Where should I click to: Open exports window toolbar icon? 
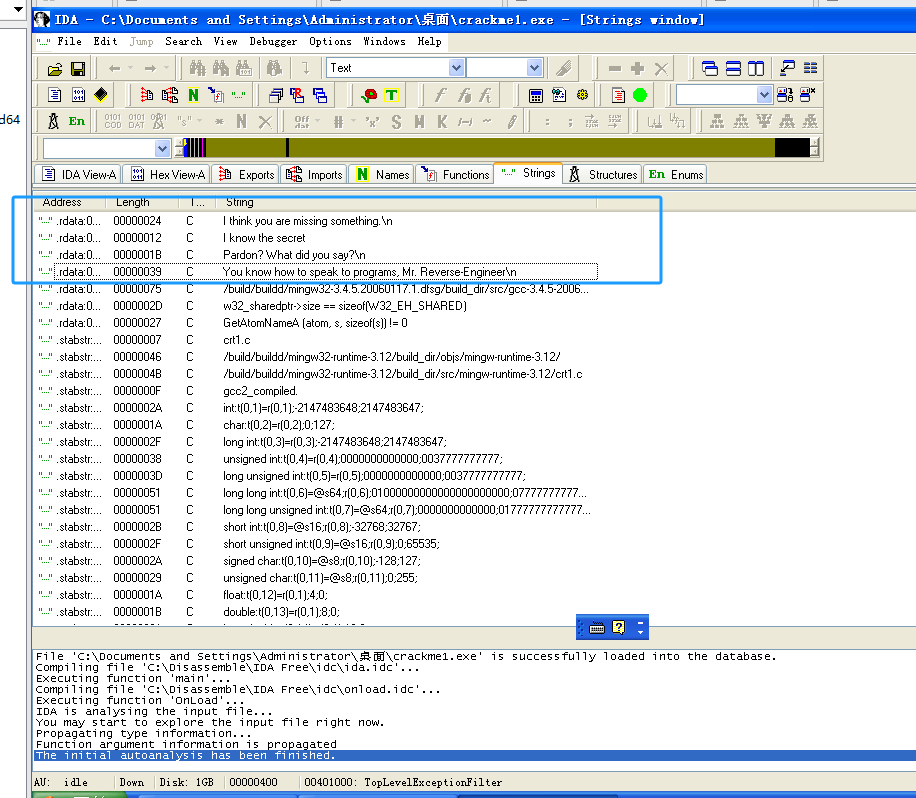click(x=147, y=95)
